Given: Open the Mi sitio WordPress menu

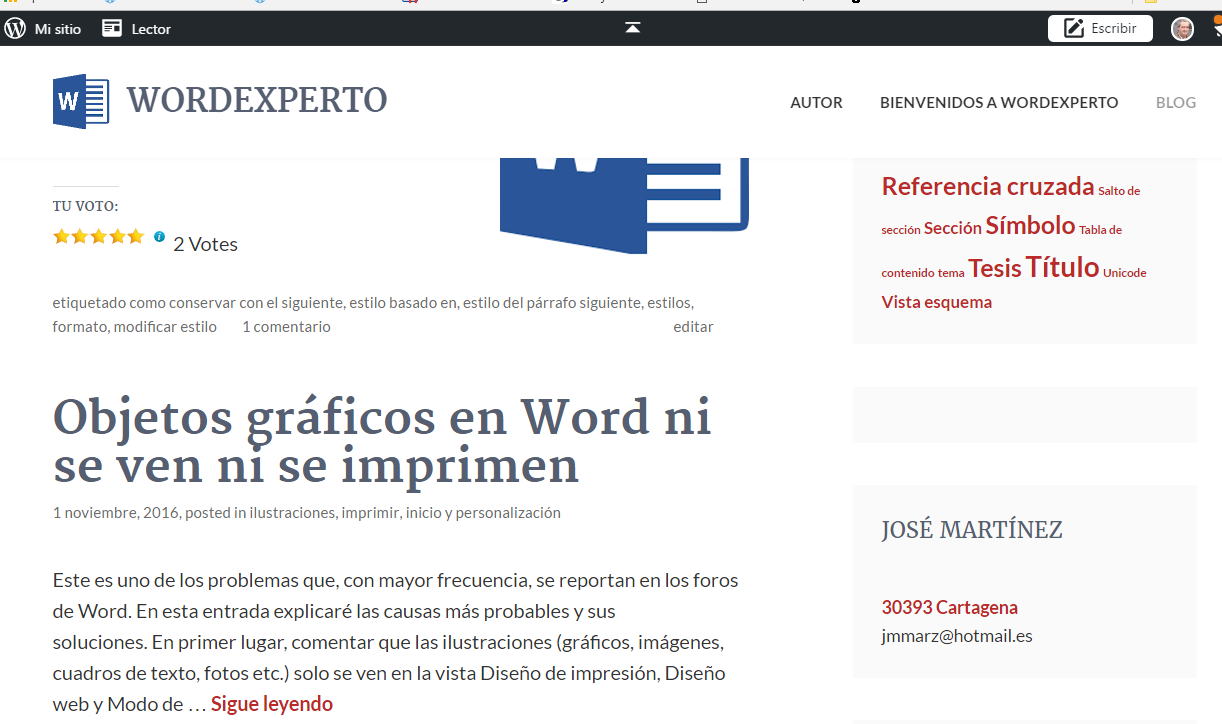Looking at the screenshot, I should coord(42,29).
